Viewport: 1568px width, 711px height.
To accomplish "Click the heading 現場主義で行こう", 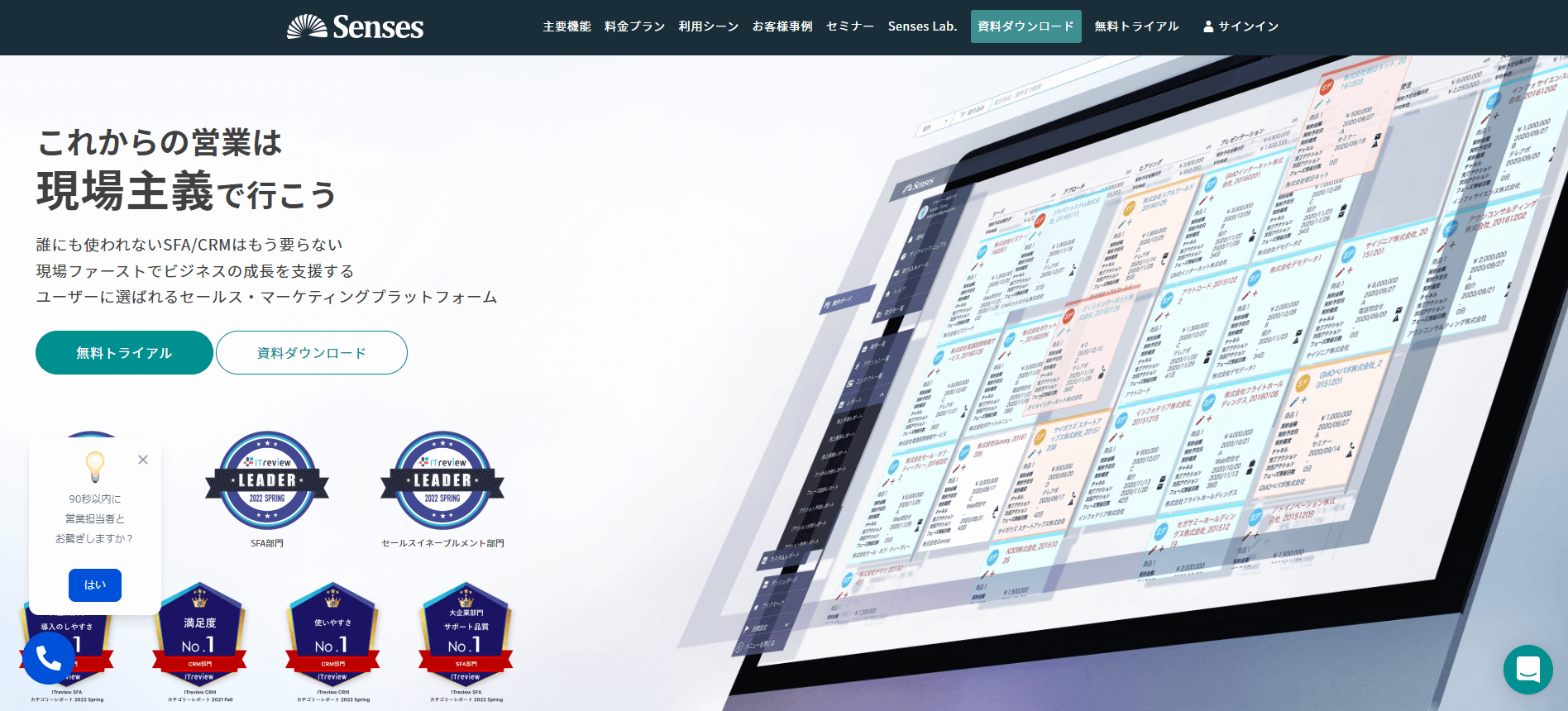I will pos(187,192).
